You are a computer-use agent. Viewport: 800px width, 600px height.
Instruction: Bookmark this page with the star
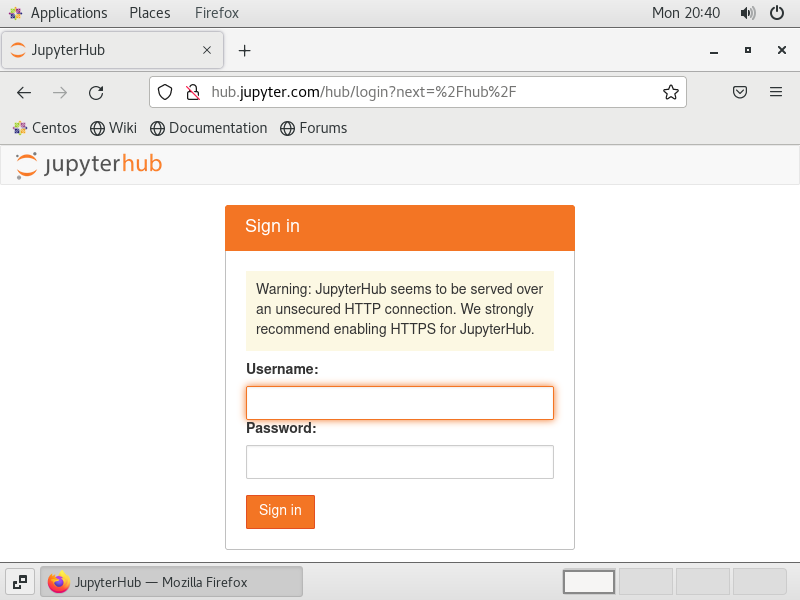tap(670, 92)
